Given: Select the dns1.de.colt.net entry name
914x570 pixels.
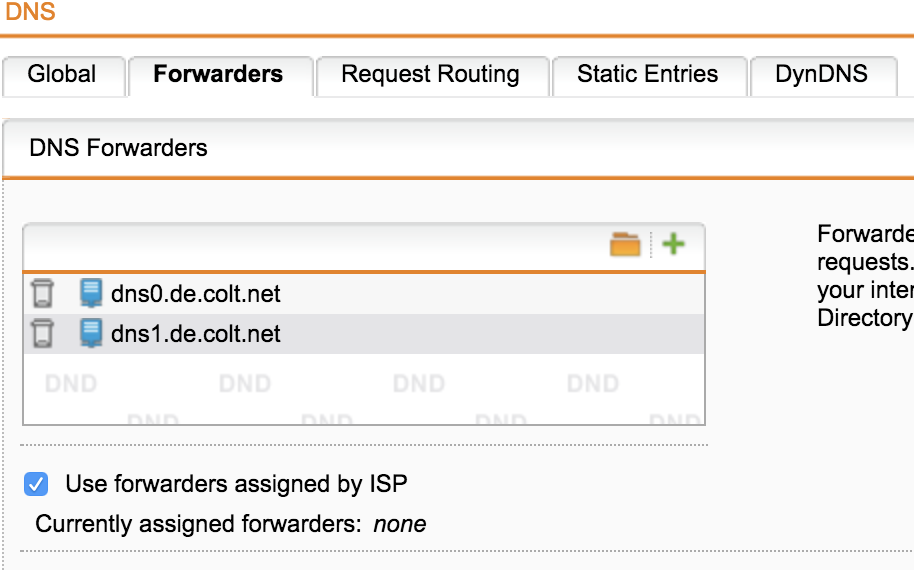Looking at the screenshot, I should tap(196, 334).
